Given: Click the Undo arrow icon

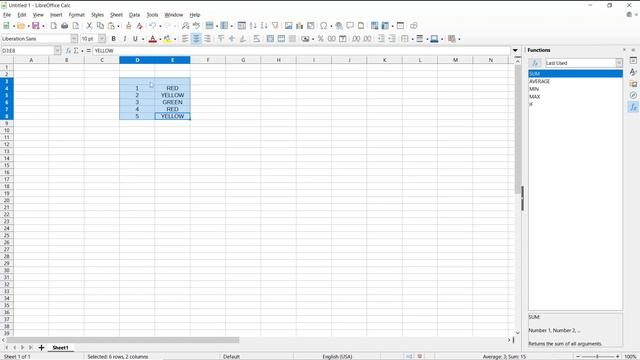Looking at the screenshot, I should pos(153,26).
